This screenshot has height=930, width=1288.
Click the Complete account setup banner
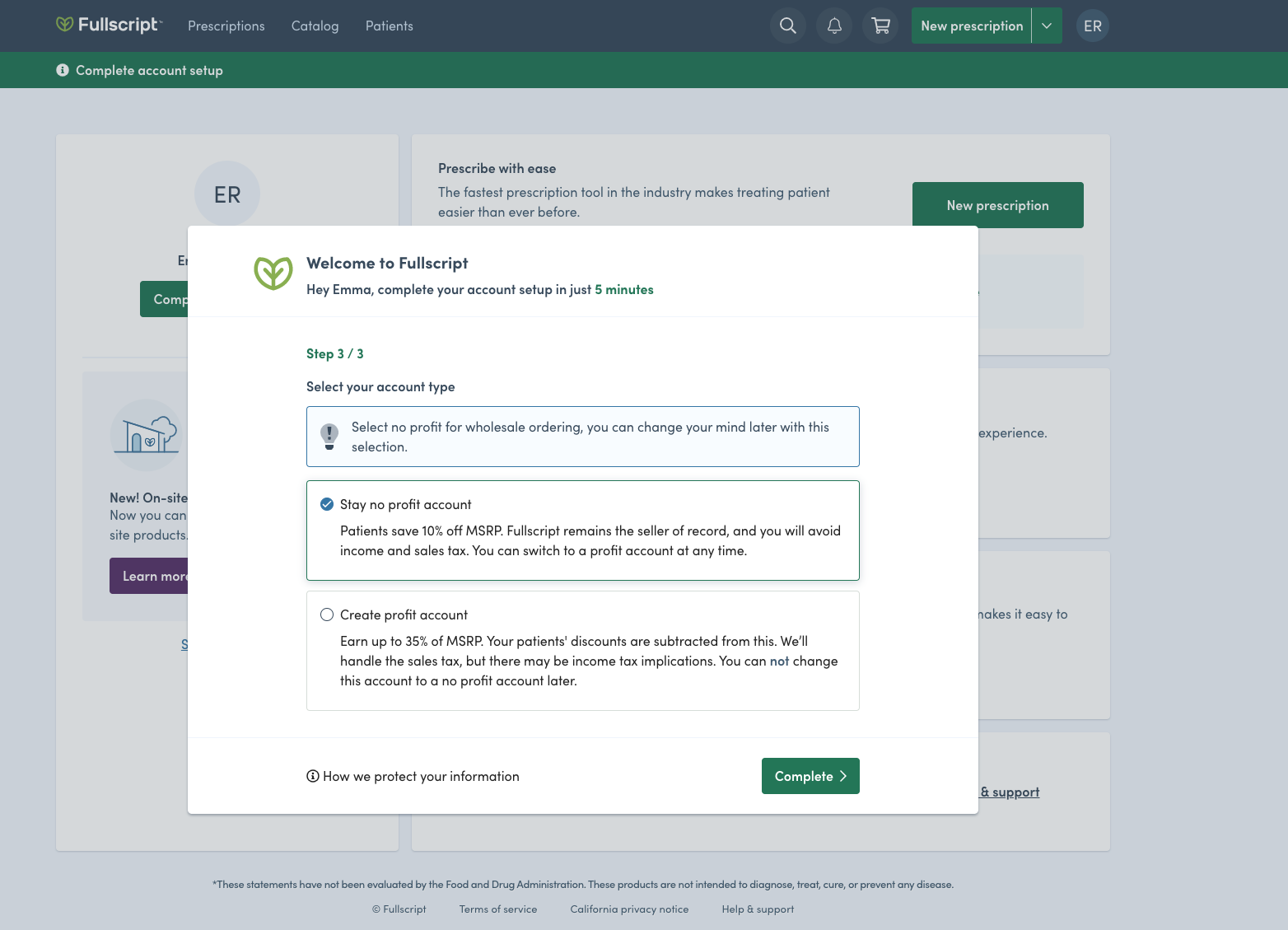149,70
